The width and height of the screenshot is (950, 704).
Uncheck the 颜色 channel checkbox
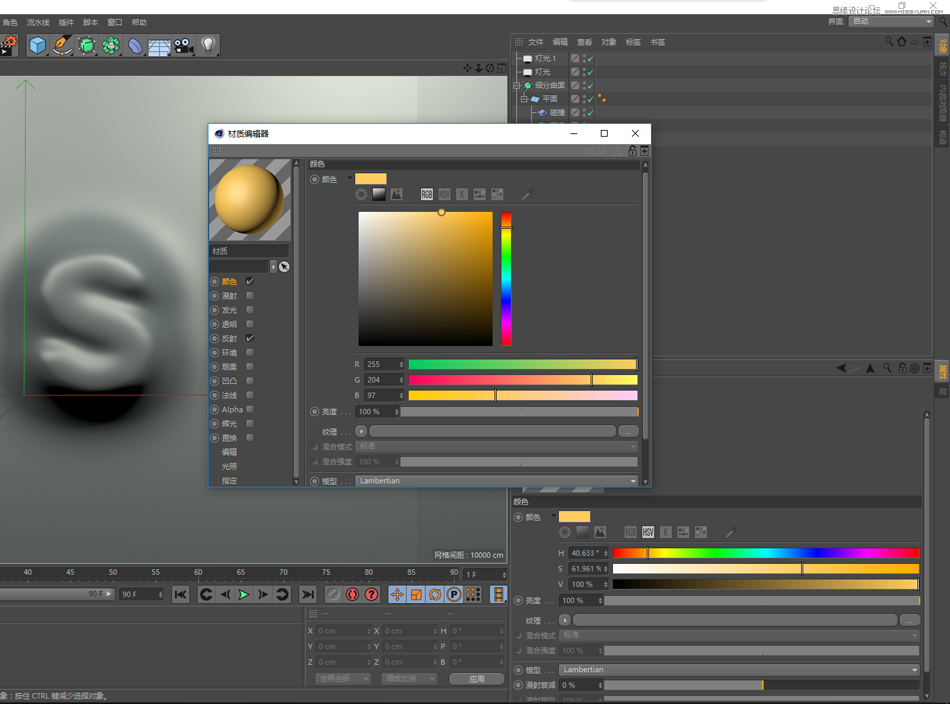click(250, 281)
